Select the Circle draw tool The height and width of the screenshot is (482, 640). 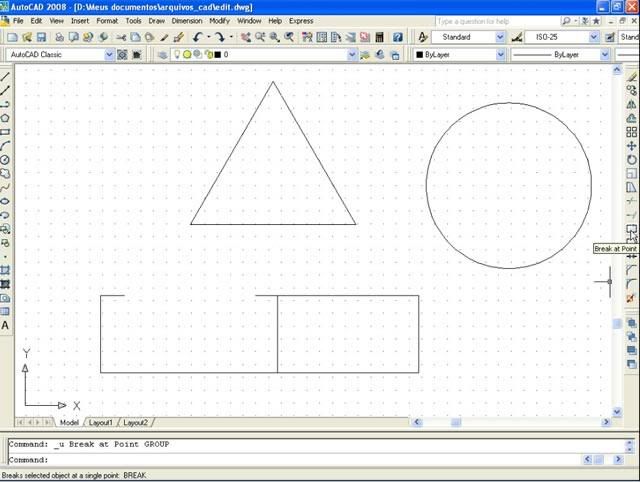pos(6,159)
